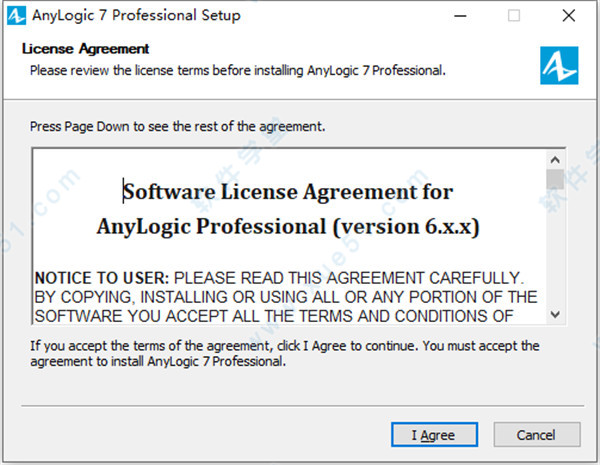This screenshot has width=600, height=465.
Task: Click the license text scrollbar thumb
Action: coord(554,179)
